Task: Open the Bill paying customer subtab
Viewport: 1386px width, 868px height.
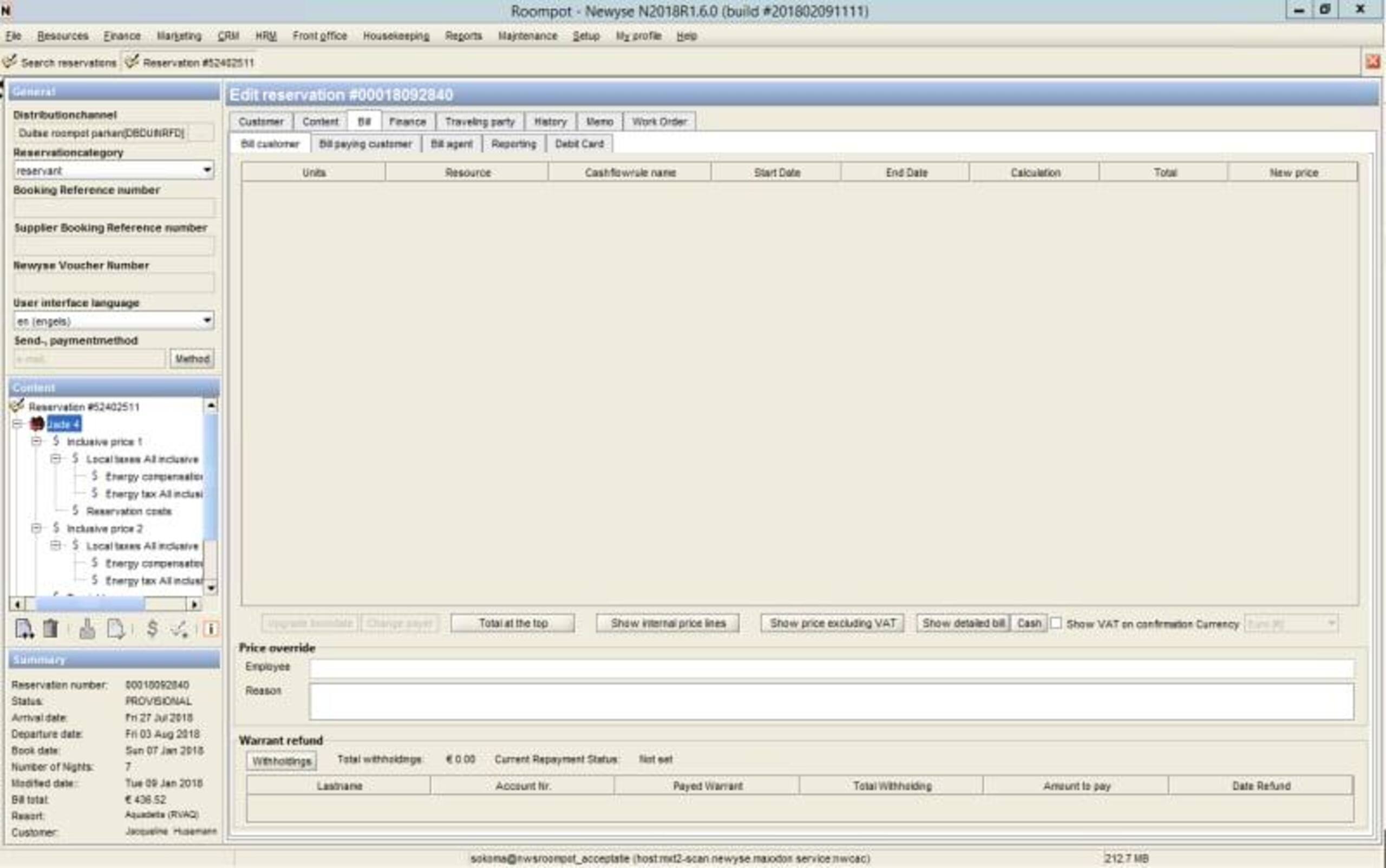Action: (365, 144)
